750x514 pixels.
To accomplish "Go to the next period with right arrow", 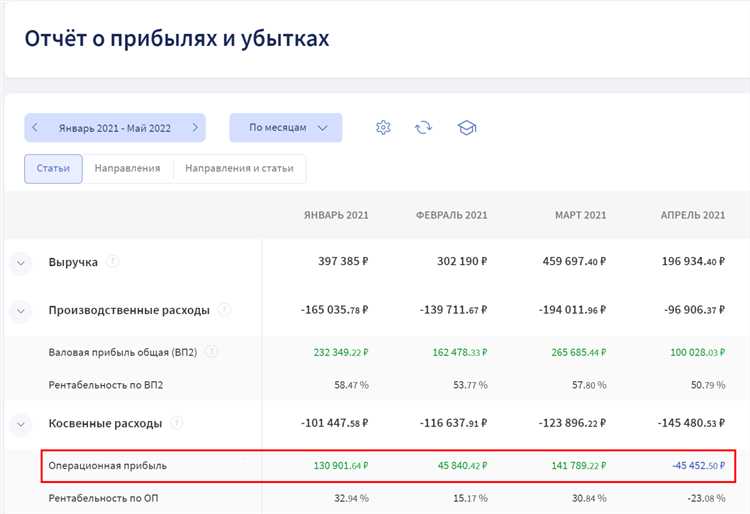I will 195,128.
